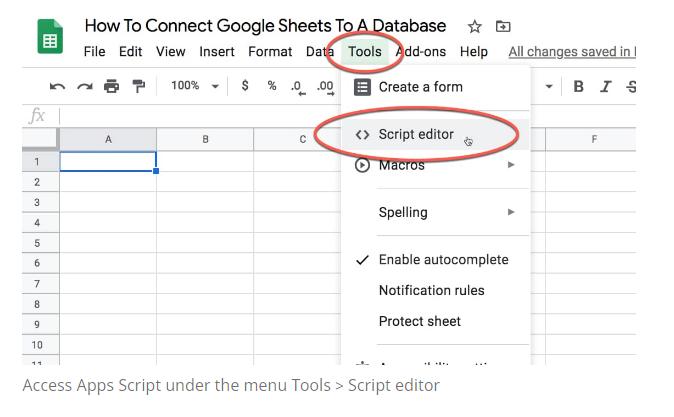Image resolution: width=674 pixels, height=417 pixels.
Task: Select the paint format roller
Action: point(138,87)
